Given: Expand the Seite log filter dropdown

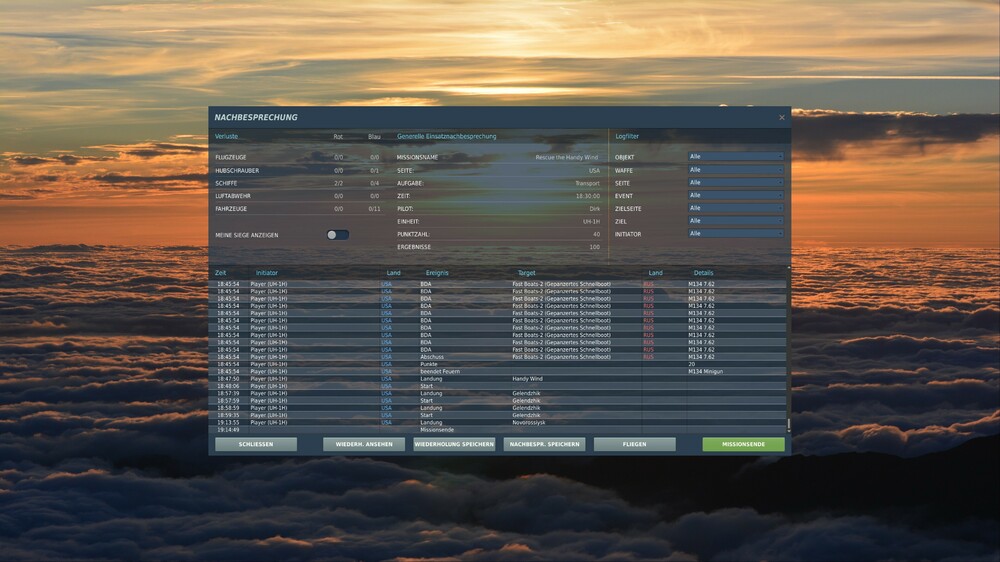Looking at the screenshot, I should (x=735, y=182).
